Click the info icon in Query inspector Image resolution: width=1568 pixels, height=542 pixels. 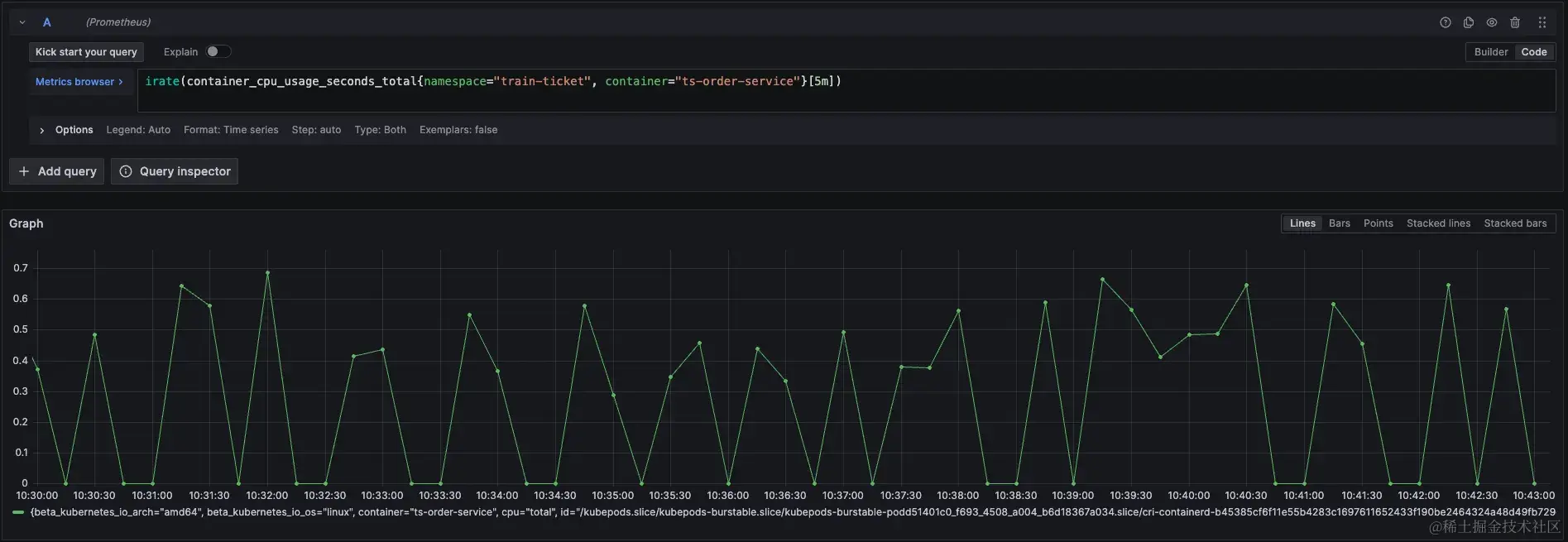tap(126, 171)
